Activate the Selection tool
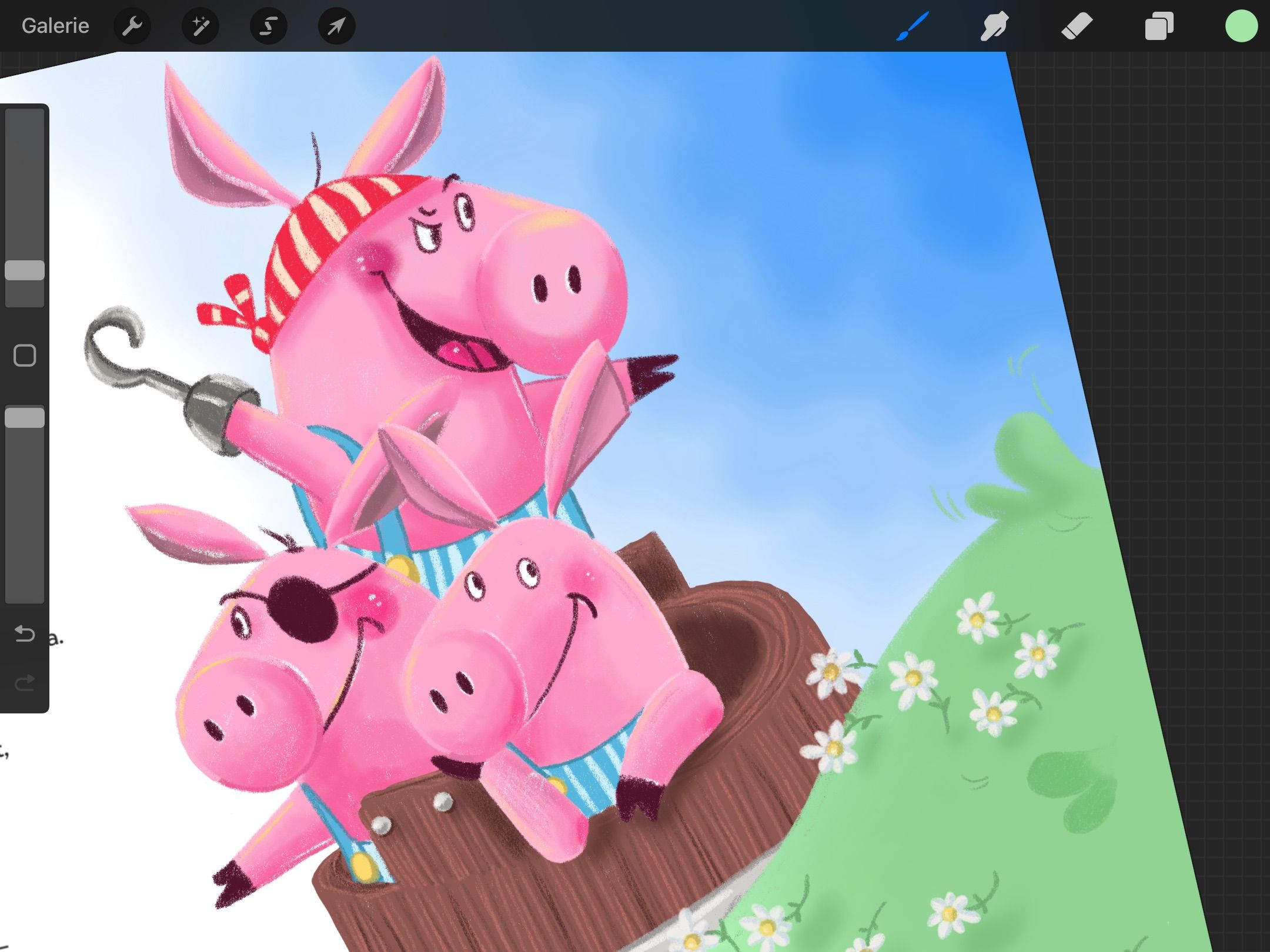Screen dimensions: 1270x952 tap(269, 26)
